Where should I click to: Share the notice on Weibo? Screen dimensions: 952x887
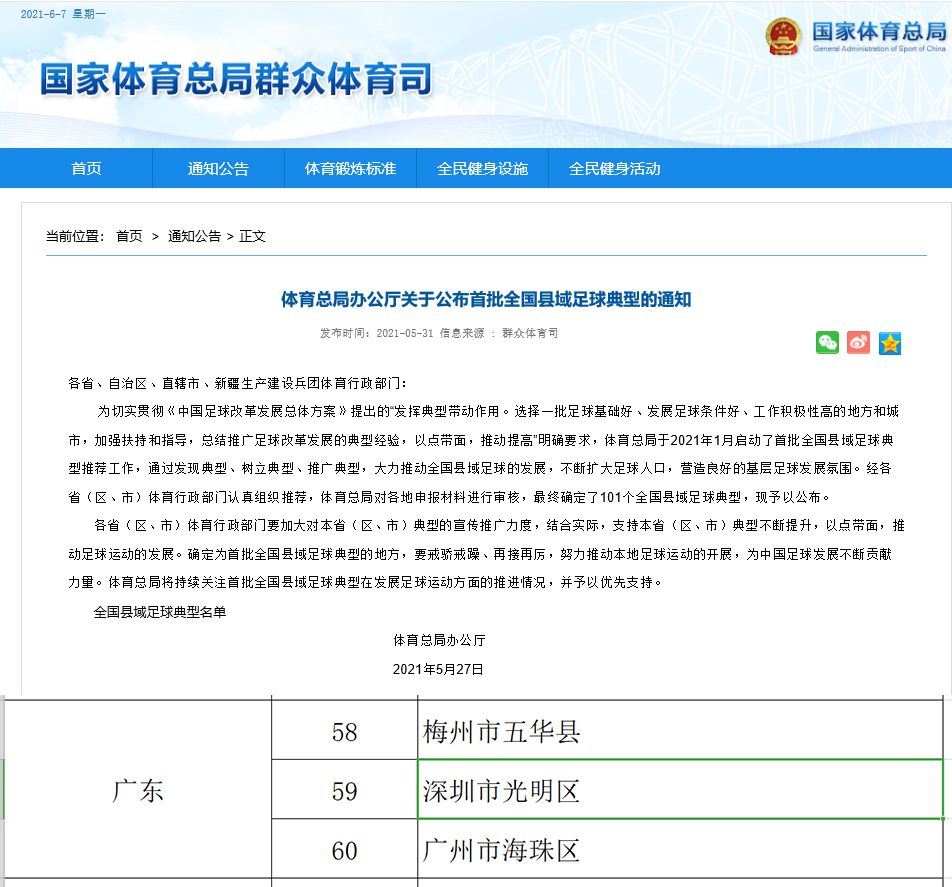click(x=858, y=343)
